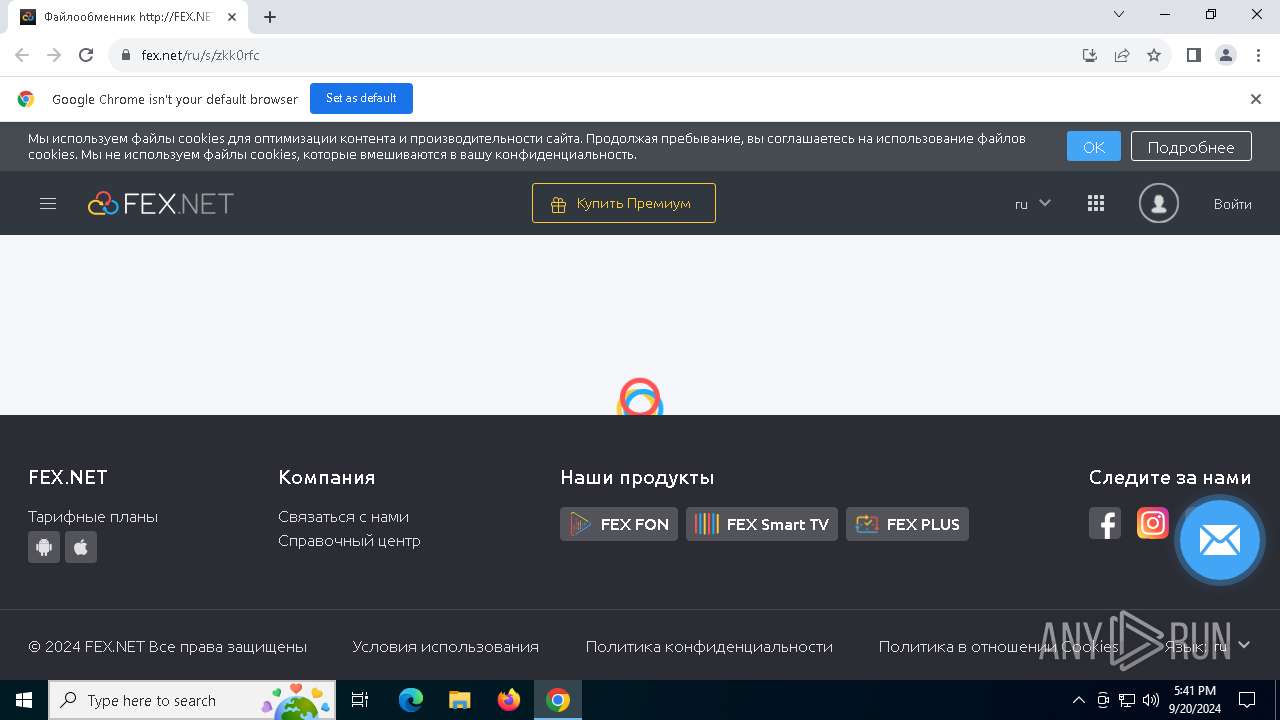Share this page icon in address bar

tap(1122, 55)
